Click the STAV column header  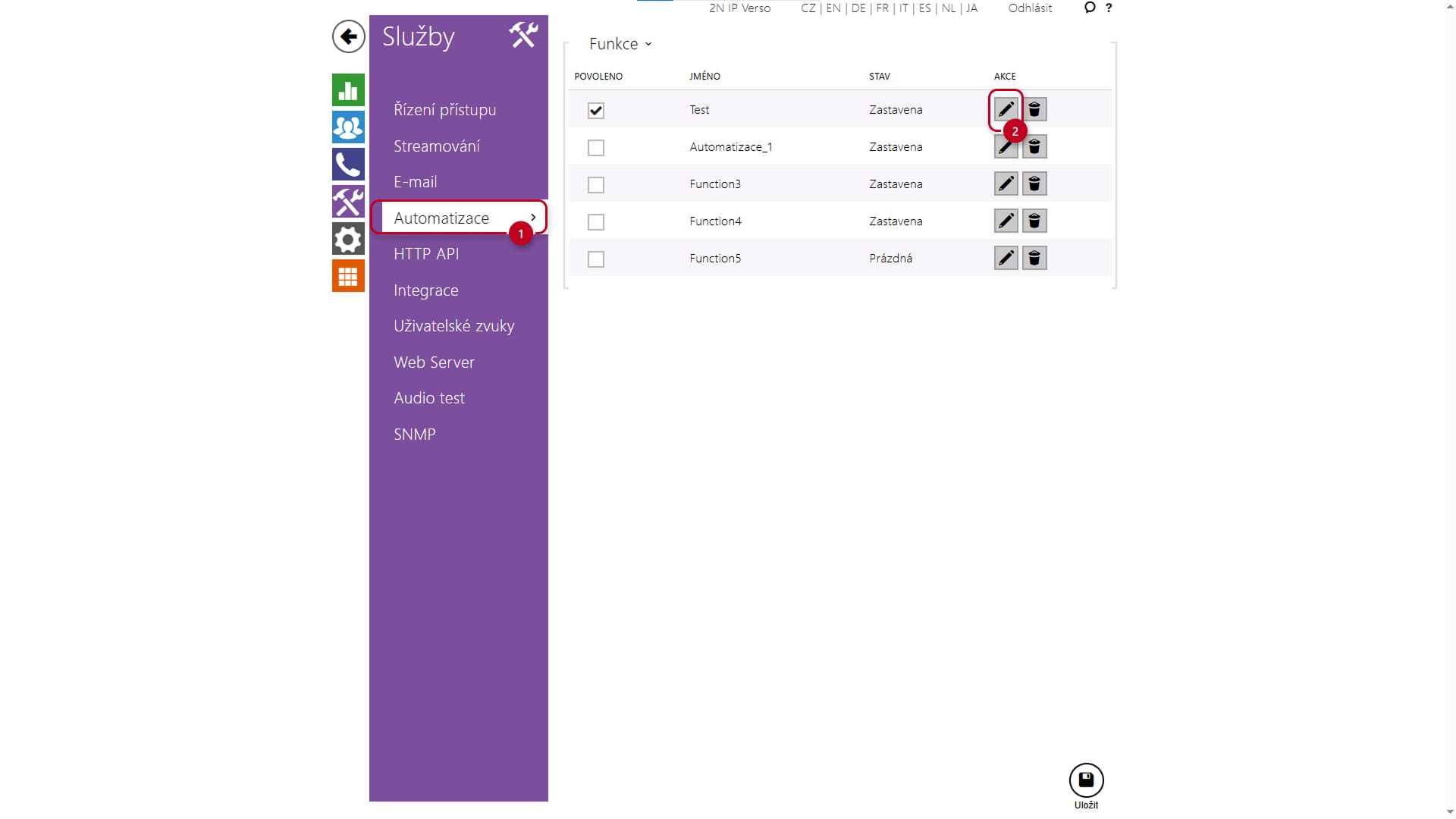click(x=879, y=77)
